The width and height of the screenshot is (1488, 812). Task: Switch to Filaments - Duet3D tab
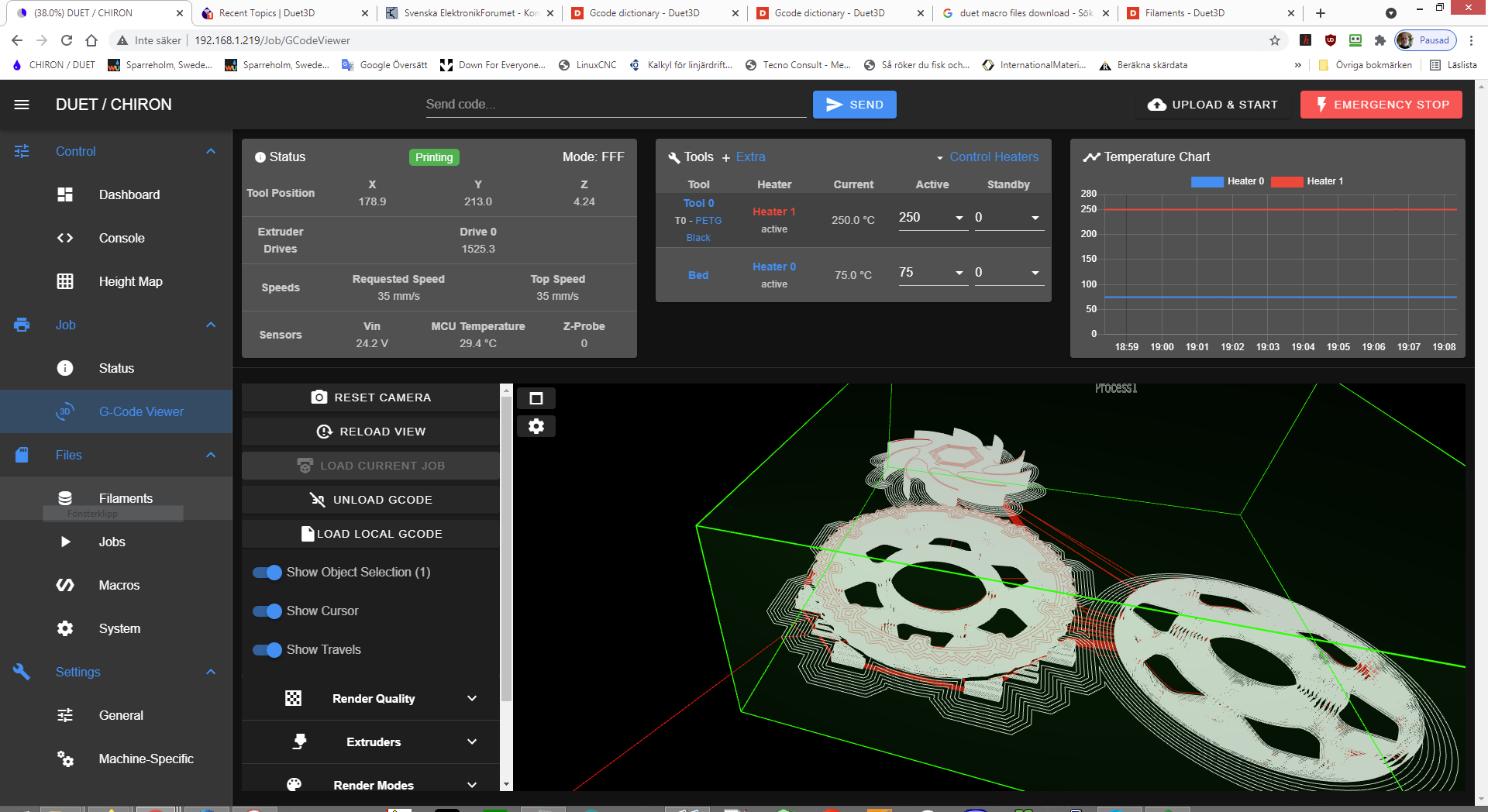coord(1211,13)
